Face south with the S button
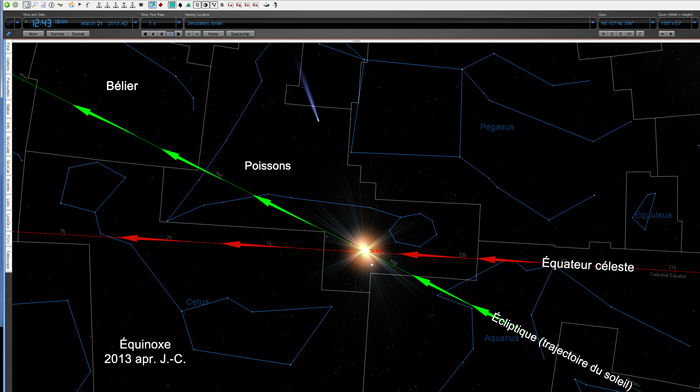Viewport: 700px width, 392px height. coord(612,33)
